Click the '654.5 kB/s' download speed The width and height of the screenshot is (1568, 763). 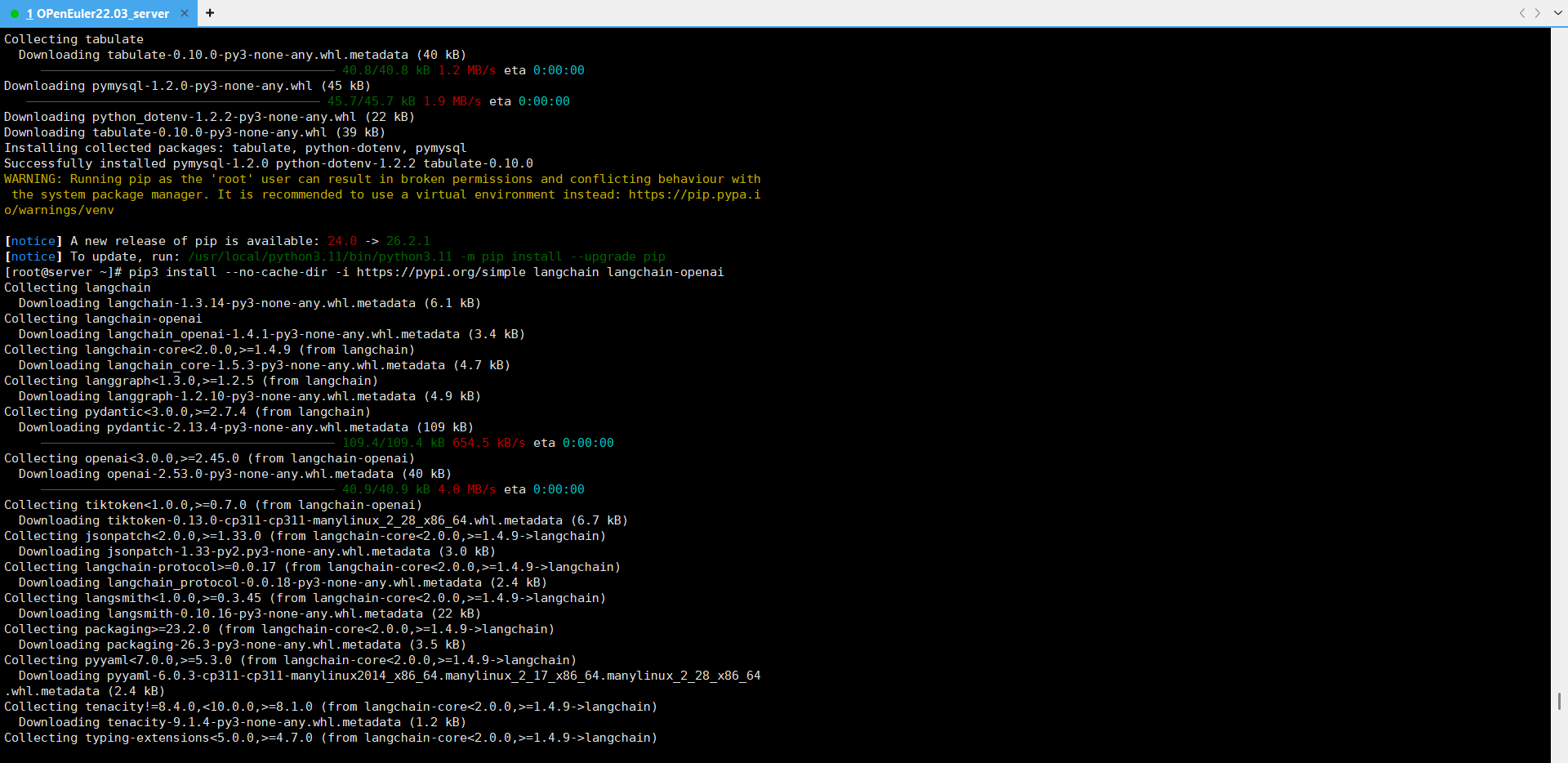point(489,443)
